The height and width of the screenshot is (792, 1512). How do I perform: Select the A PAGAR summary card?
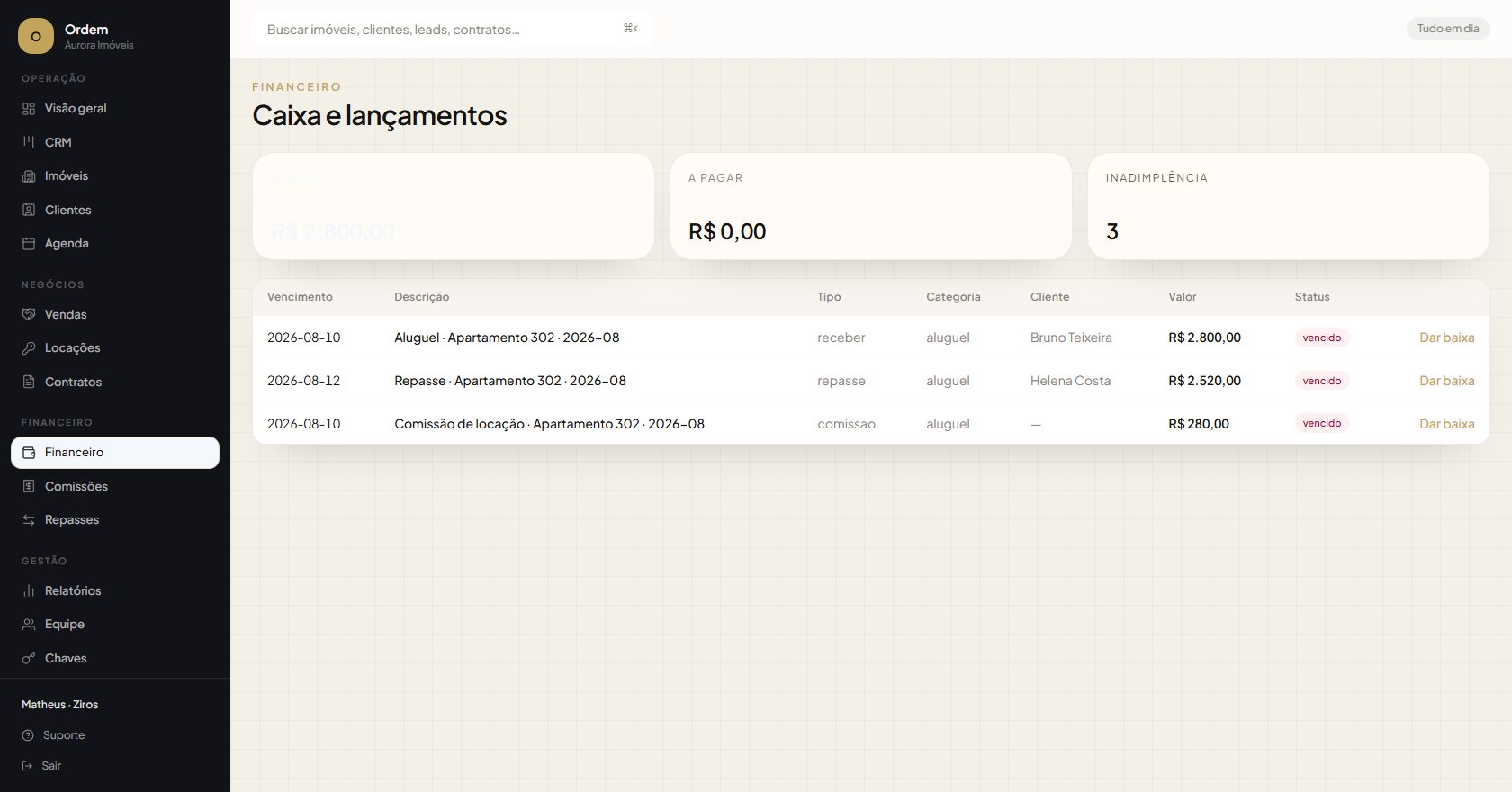point(871,206)
